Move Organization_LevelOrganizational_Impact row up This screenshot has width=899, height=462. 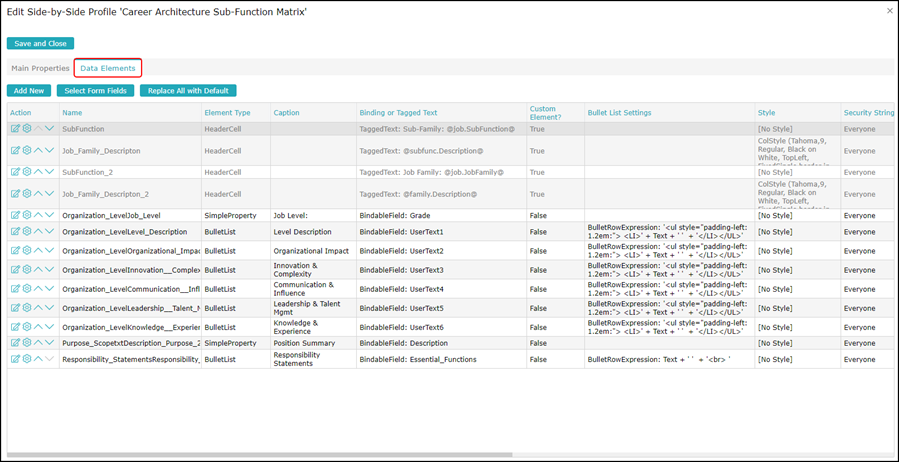(38, 251)
